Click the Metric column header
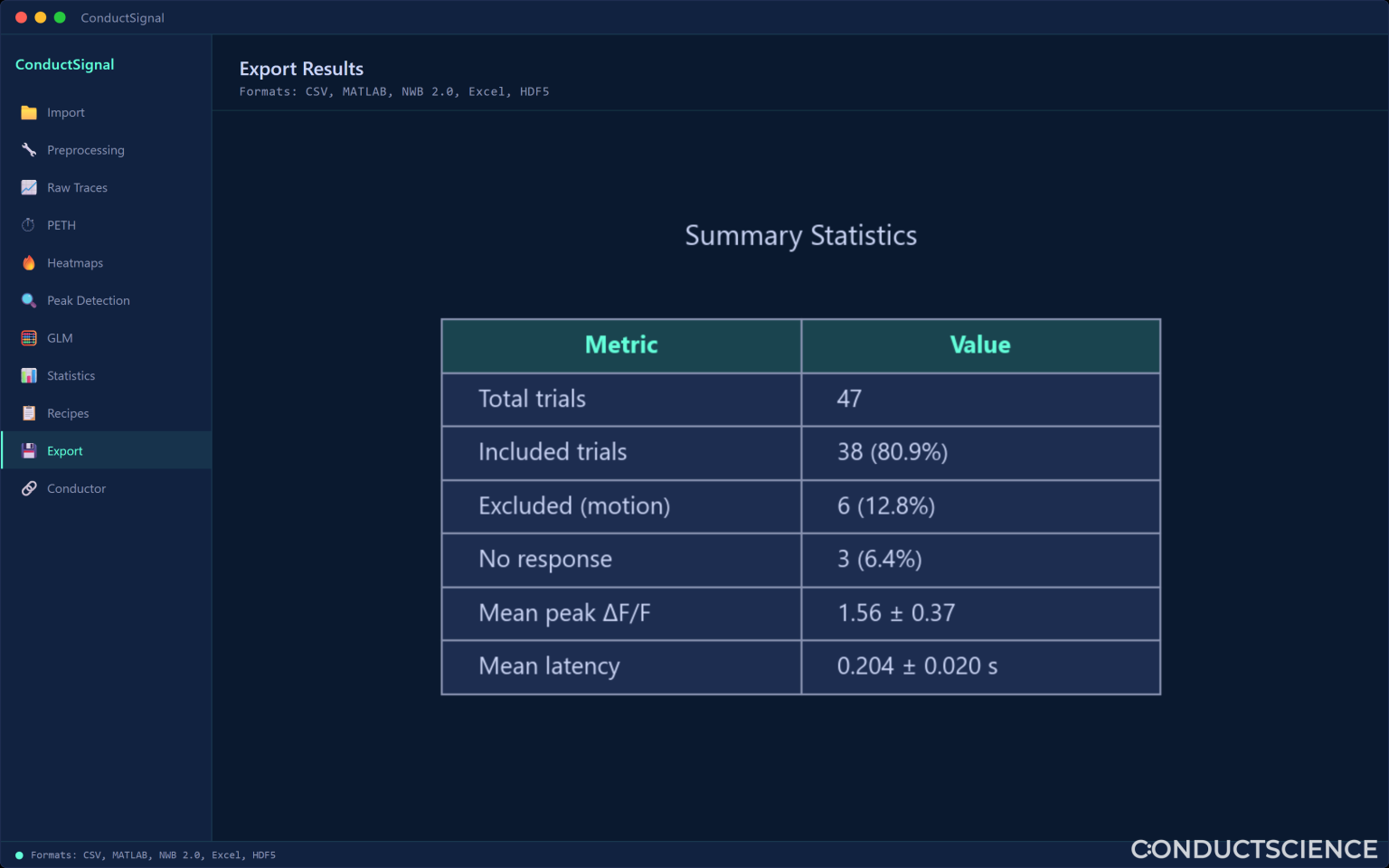Viewport: 1389px width, 868px height. [621, 345]
